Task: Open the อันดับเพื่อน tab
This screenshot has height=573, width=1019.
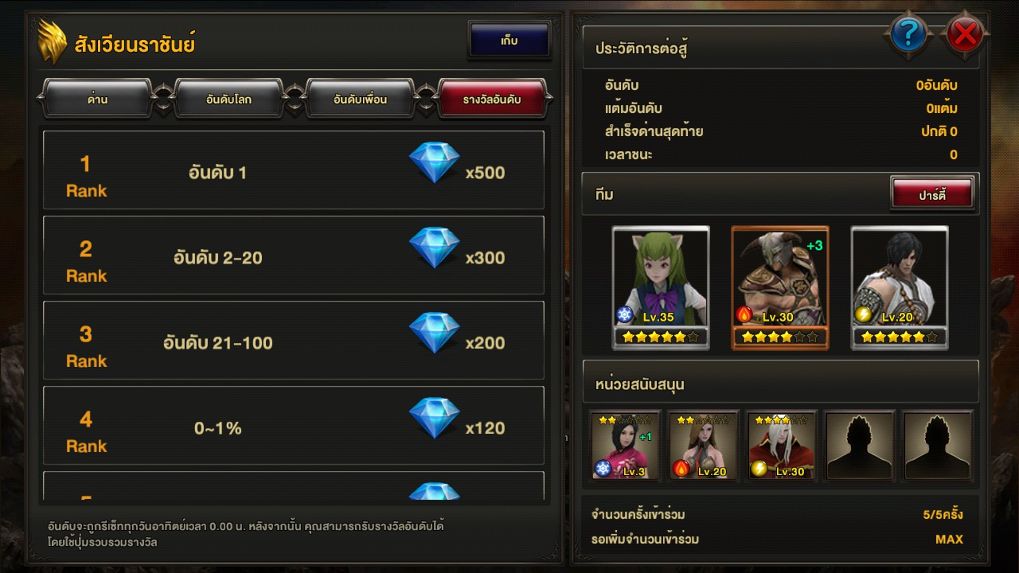Action: tap(360, 99)
